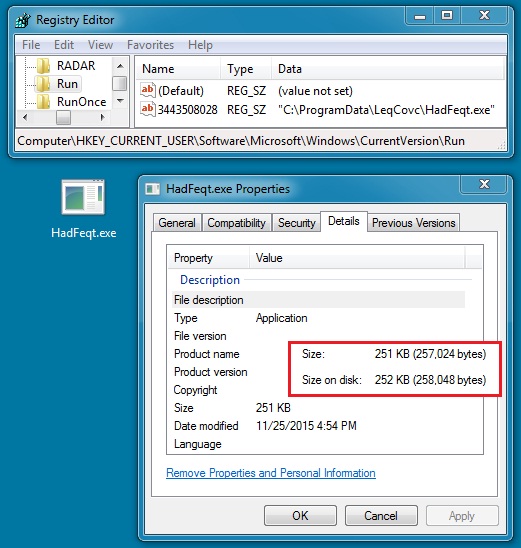Click the tree scroll down arrow

pyautogui.click(x=120, y=101)
